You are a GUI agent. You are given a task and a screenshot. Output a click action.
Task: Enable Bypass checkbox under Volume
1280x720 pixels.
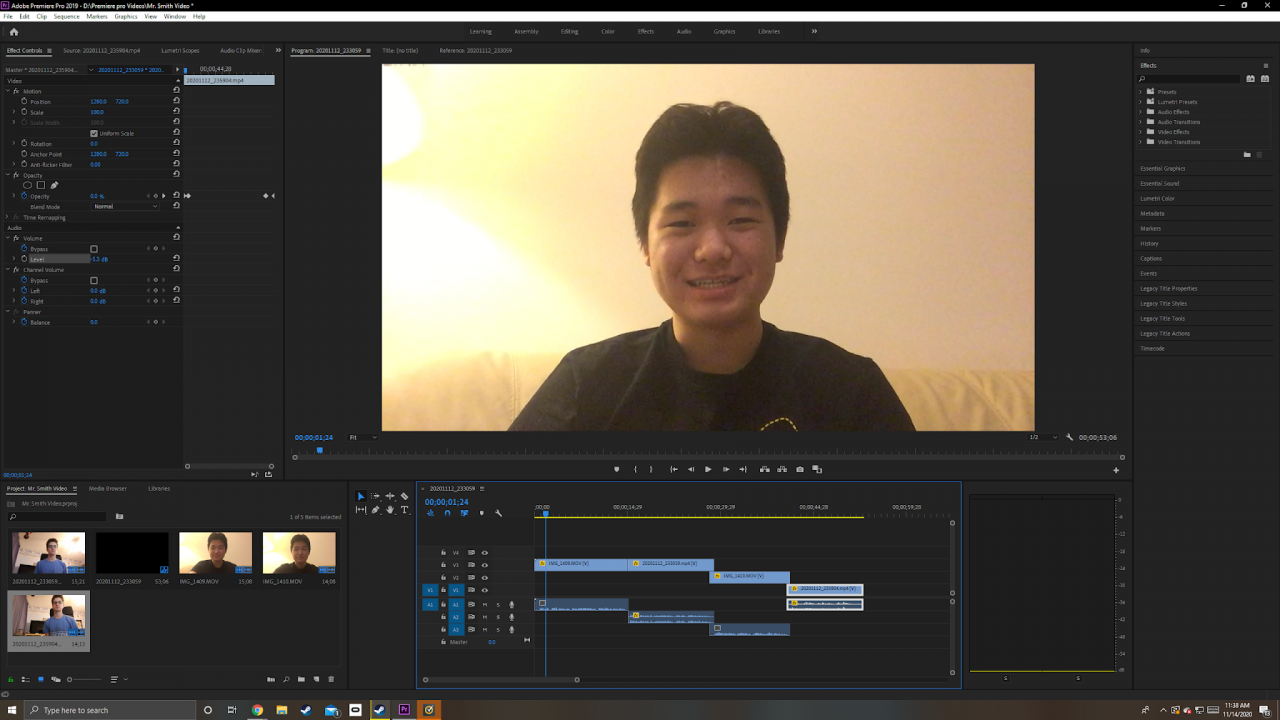94,249
